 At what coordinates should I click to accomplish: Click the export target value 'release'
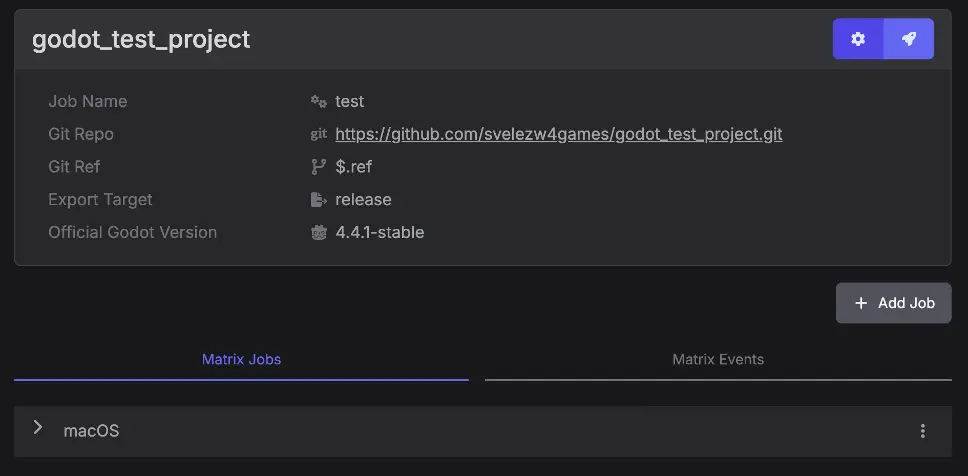coord(363,199)
